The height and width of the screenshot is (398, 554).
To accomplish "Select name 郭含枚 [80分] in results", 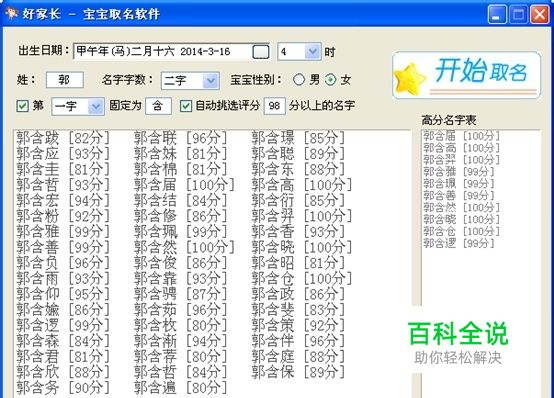I will [x=181, y=325].
